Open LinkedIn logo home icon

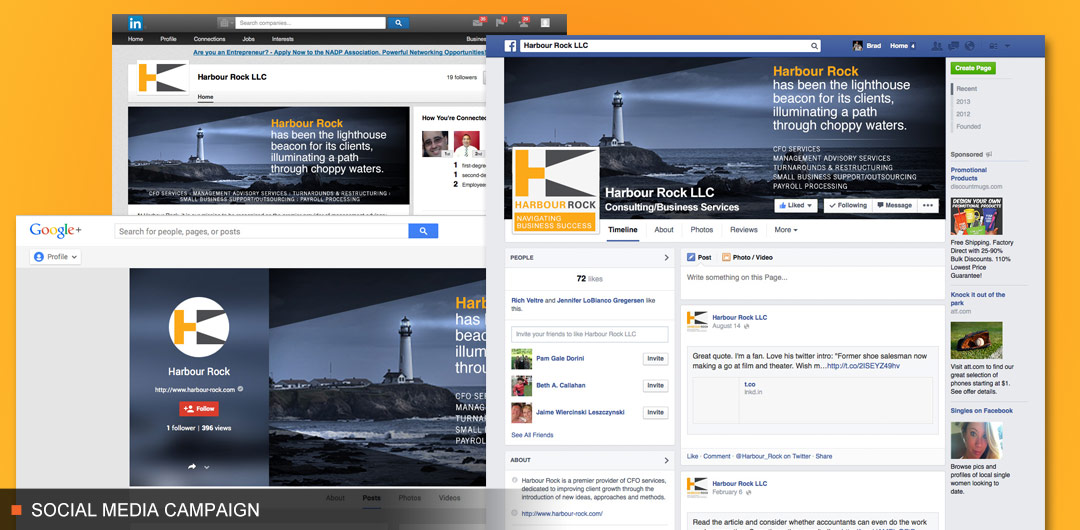[136, 23]
